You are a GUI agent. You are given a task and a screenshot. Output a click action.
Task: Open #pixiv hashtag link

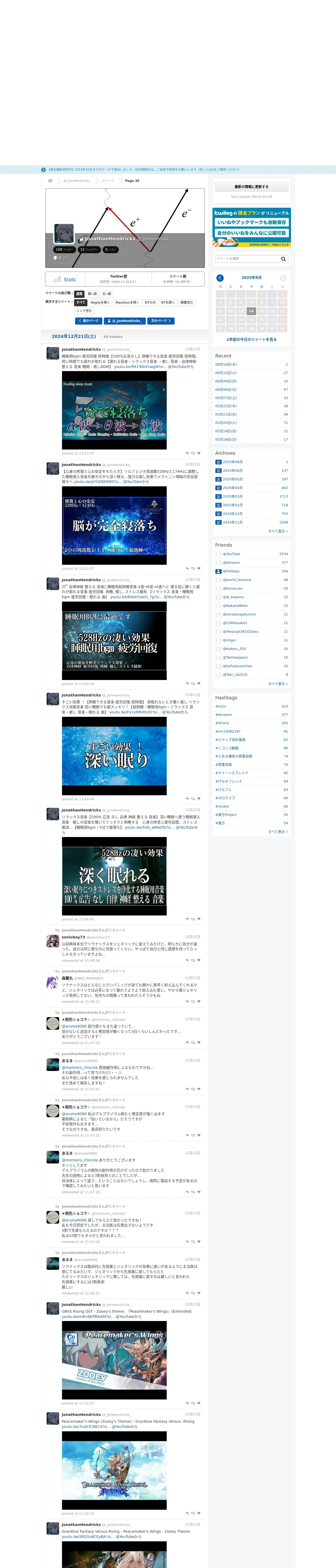click(221, 706)
